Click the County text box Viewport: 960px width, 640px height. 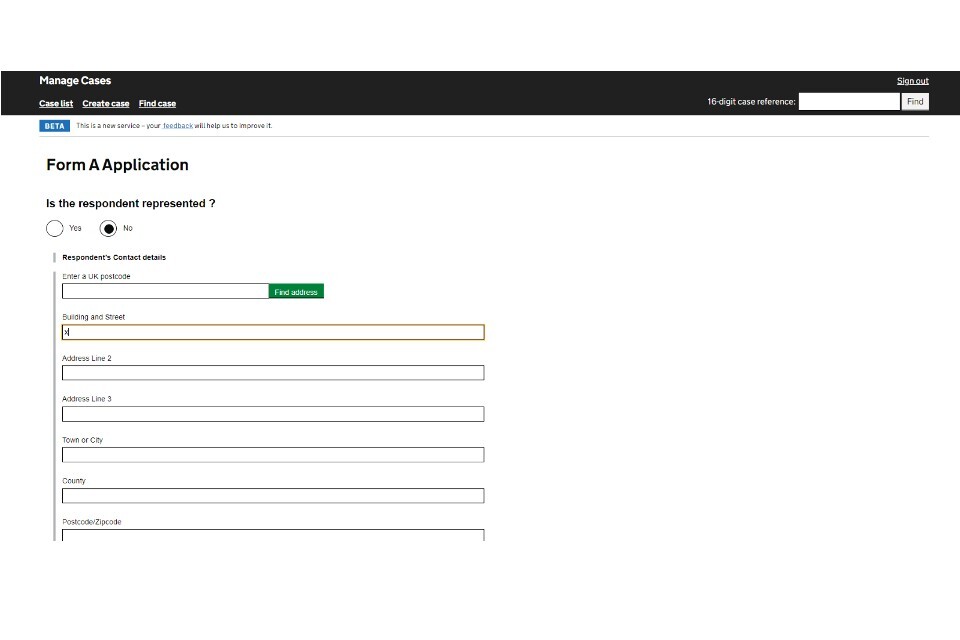coord(273,496)
